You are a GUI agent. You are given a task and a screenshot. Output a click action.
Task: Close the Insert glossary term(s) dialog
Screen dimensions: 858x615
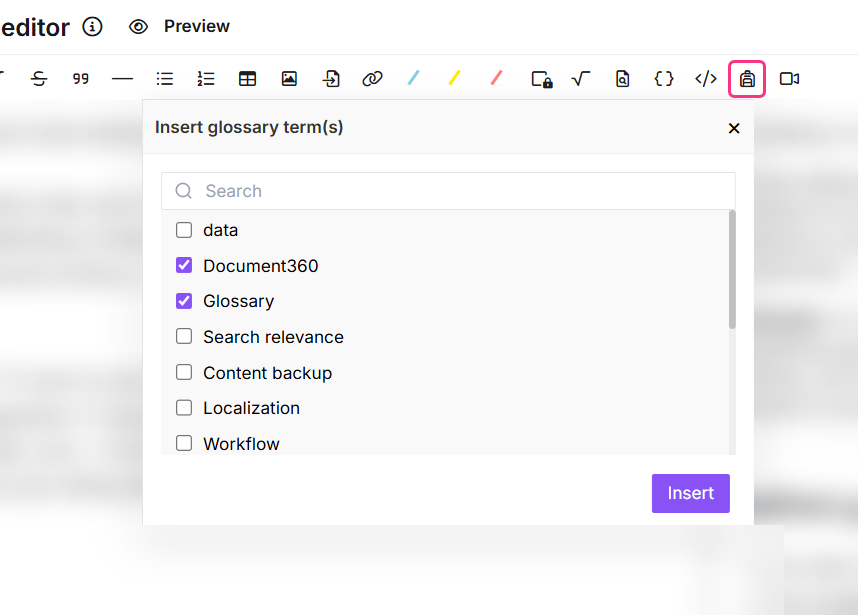(x=734, y=128)
